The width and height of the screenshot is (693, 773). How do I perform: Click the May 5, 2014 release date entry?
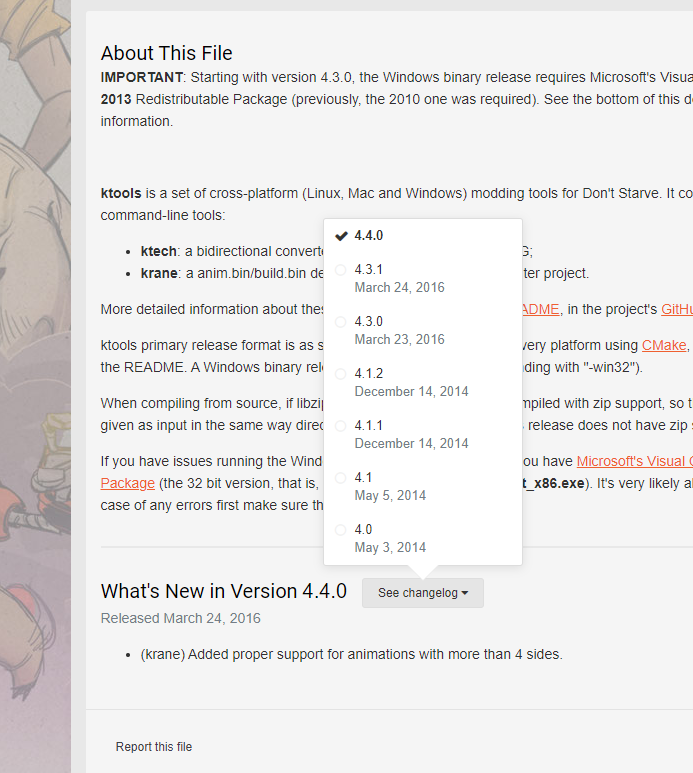point(390,496)
